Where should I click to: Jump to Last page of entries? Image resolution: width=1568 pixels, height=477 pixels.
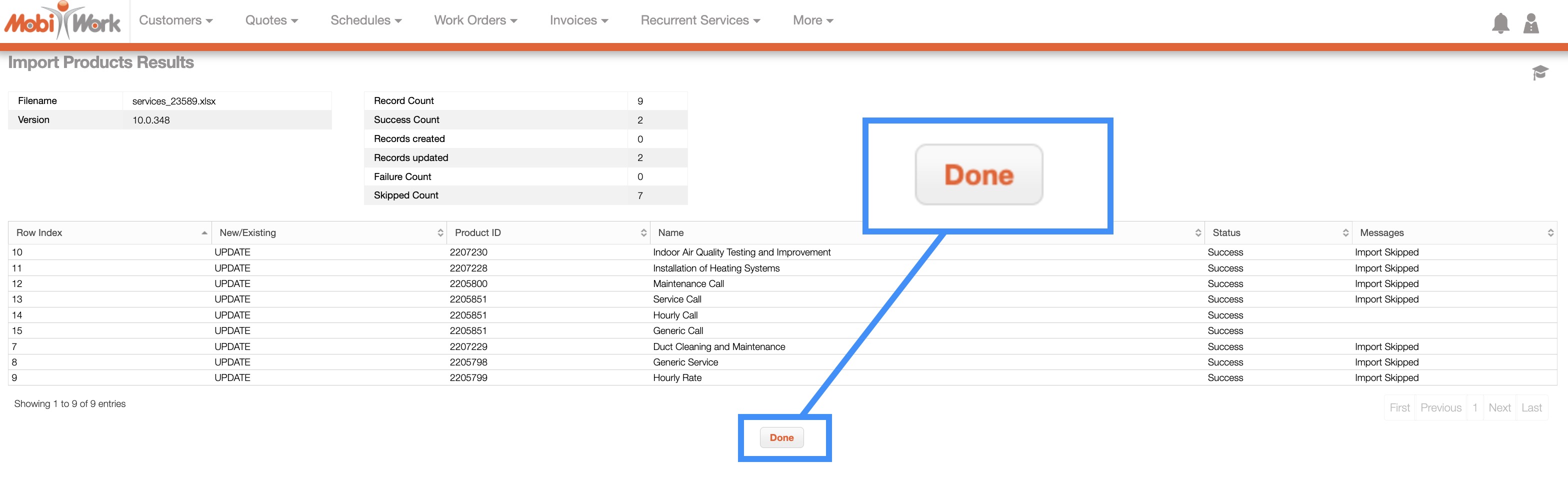click(1531, 407)
